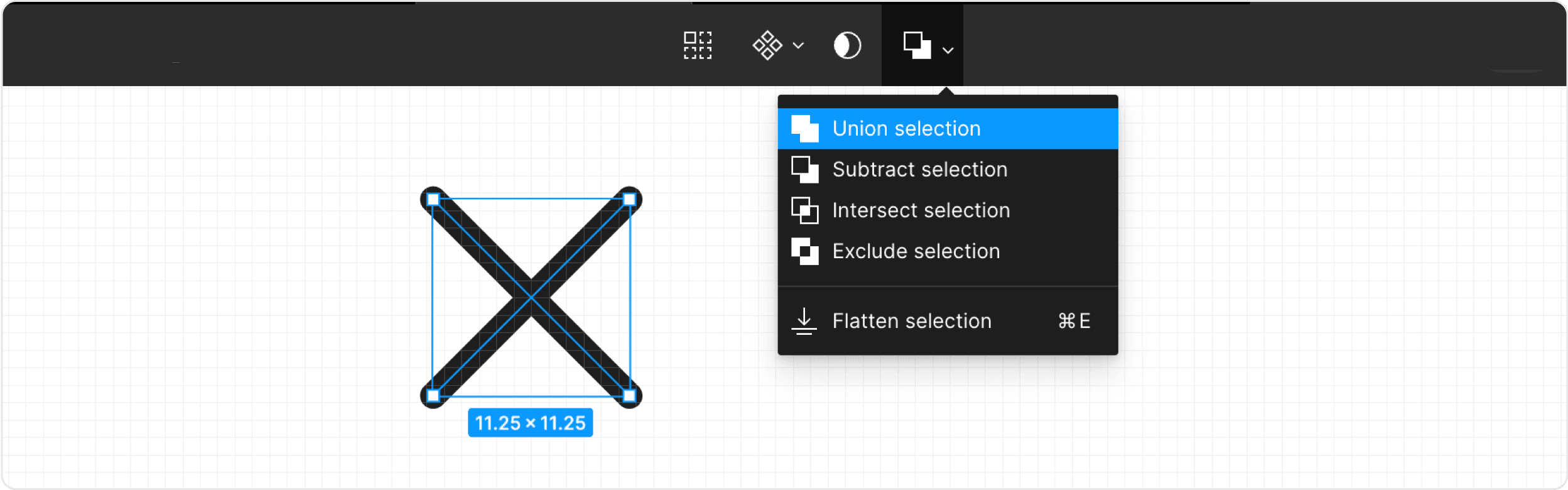1568x490 pixels.
Task: Click the Exclude selection icon in the menu
Action: pos(806,251)
